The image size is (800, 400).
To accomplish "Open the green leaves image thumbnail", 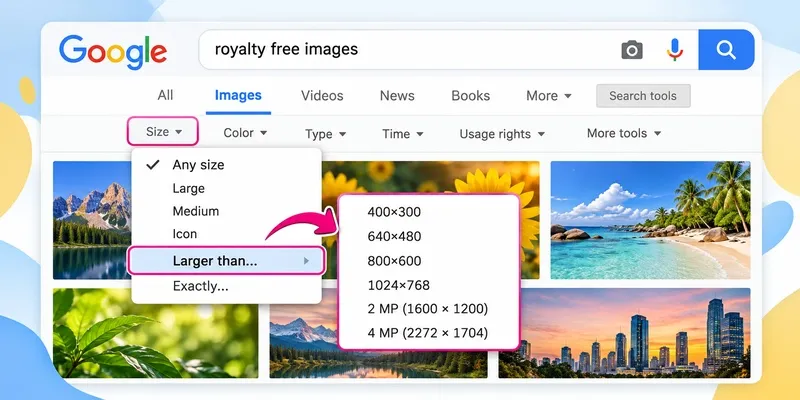I will click(155, 341).
